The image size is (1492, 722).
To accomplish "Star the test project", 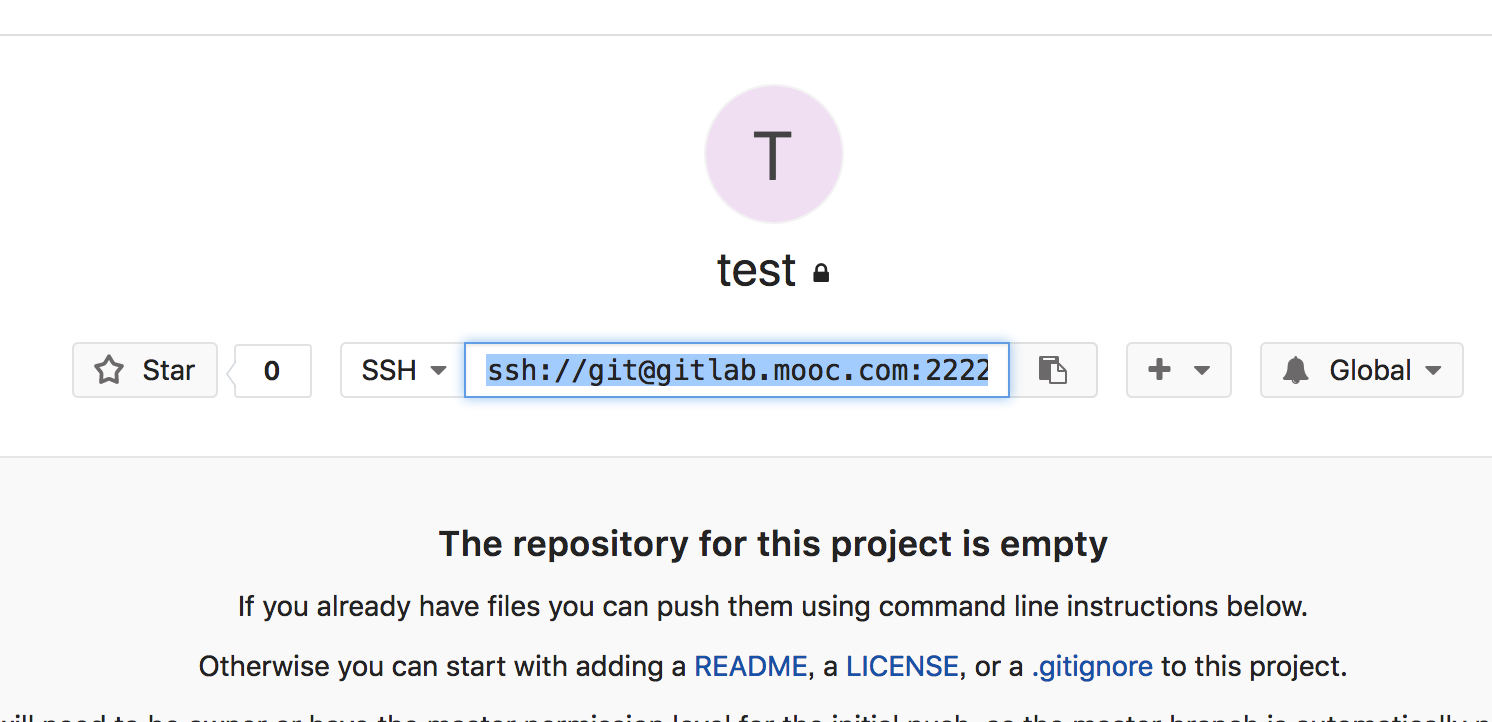I will [144, 369].
